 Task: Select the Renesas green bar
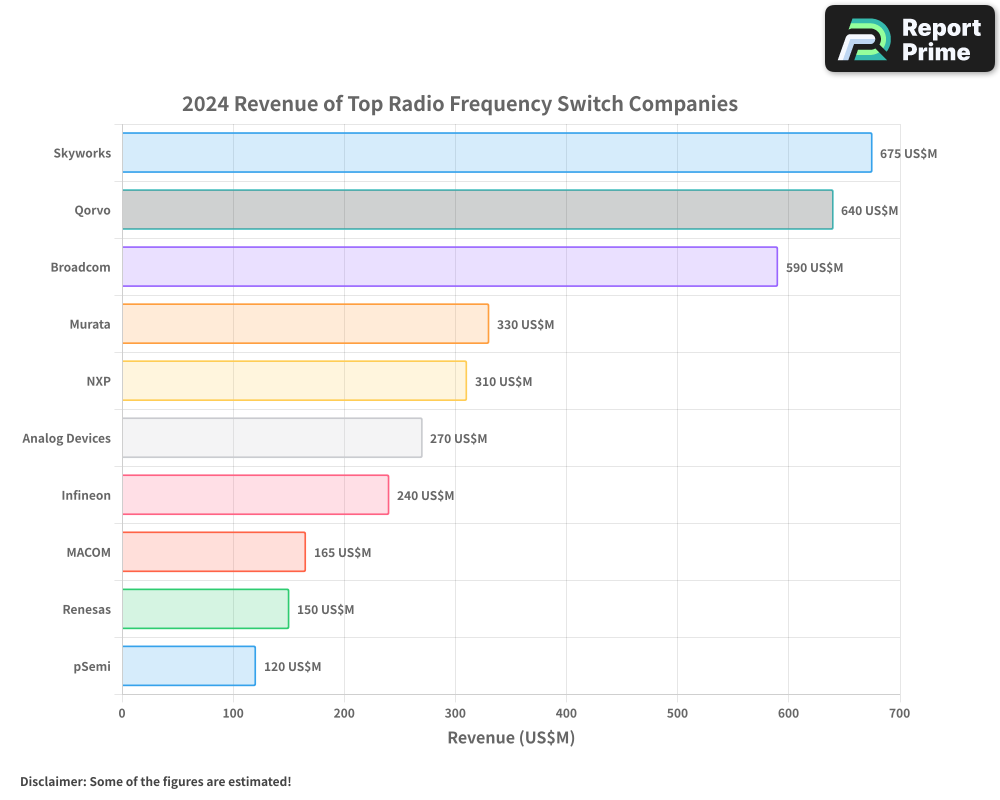click(204, 609)
